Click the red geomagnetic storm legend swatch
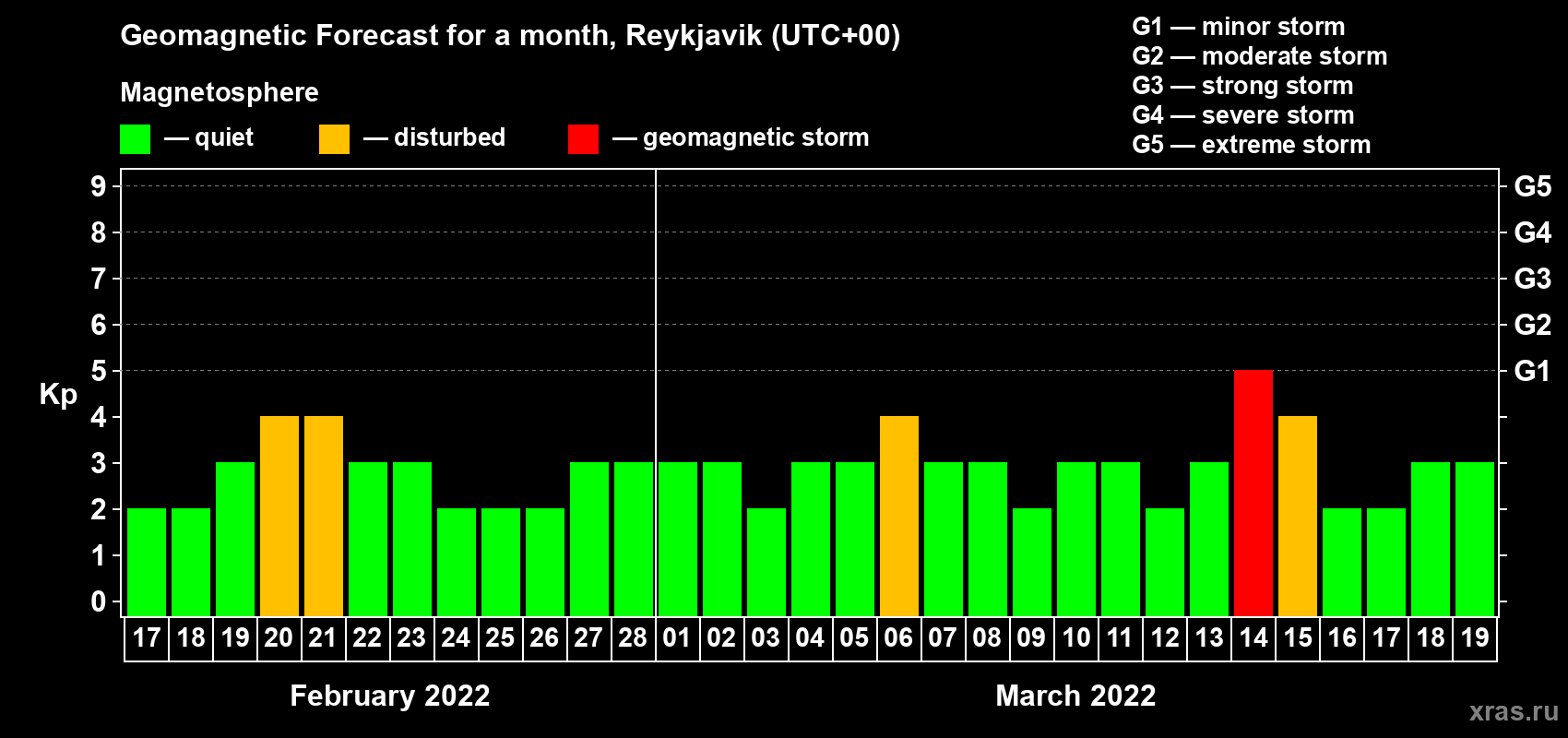This screenshot has width=1568, height=738. 583,139
